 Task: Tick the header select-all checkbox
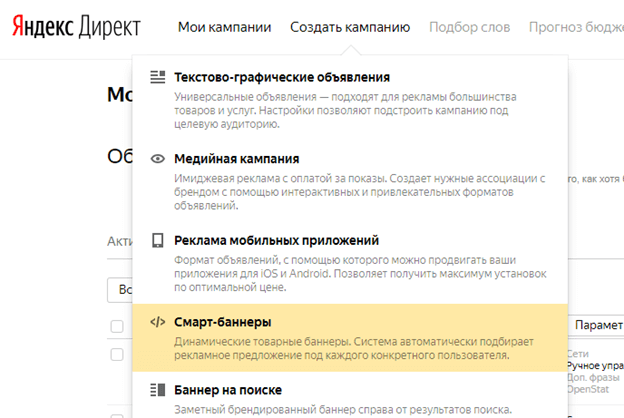(117, 326)
